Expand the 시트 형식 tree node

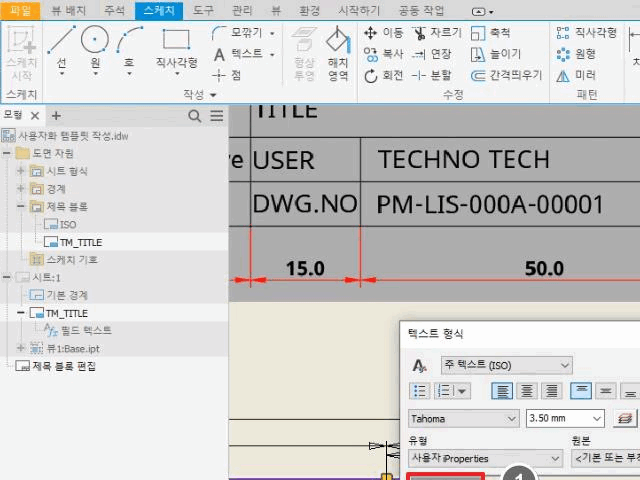coord(21,171)
